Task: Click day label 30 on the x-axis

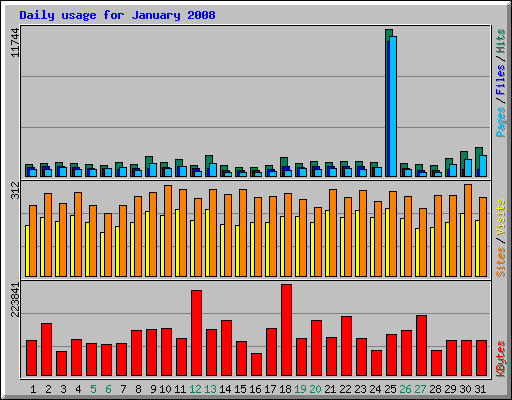Action: click(465, 389)
